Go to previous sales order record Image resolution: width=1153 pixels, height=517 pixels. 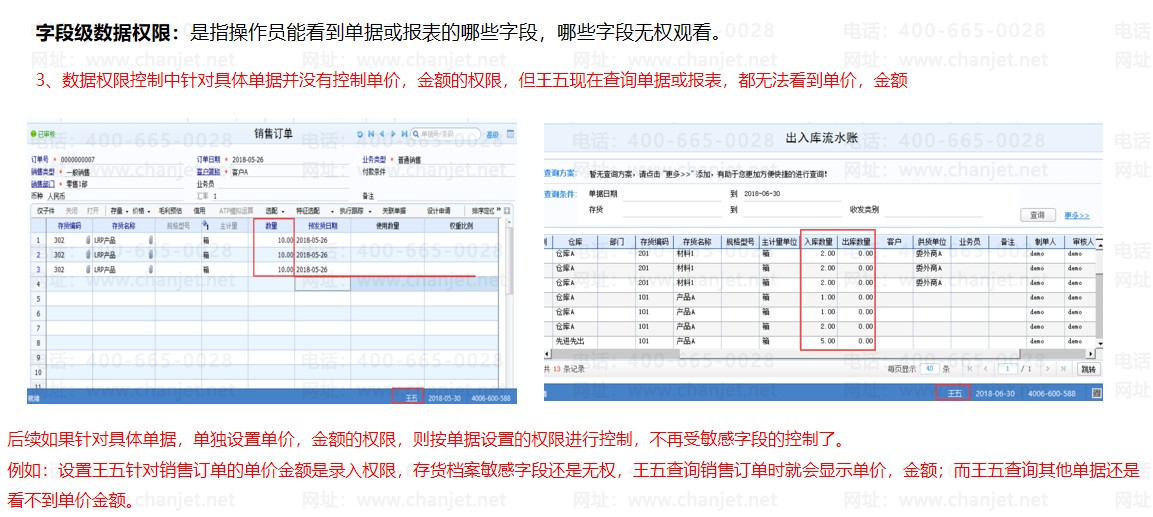(382, 134)
